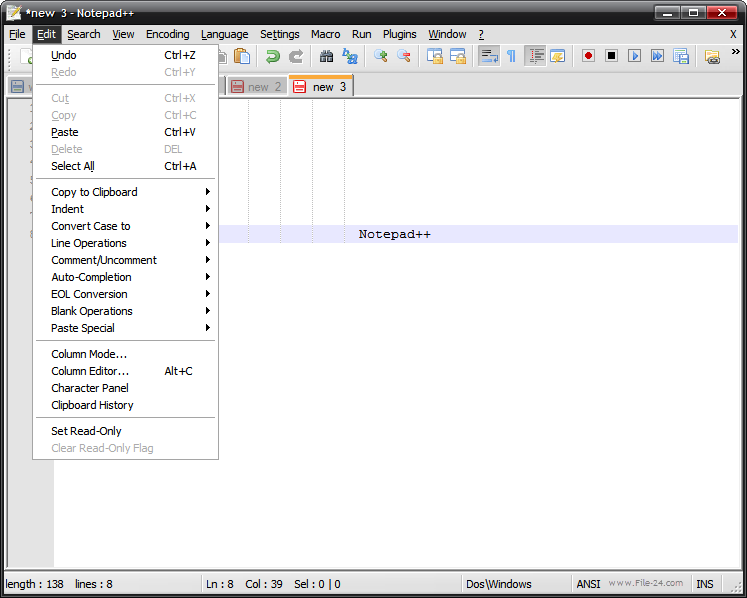Open the Language menu

224,34
